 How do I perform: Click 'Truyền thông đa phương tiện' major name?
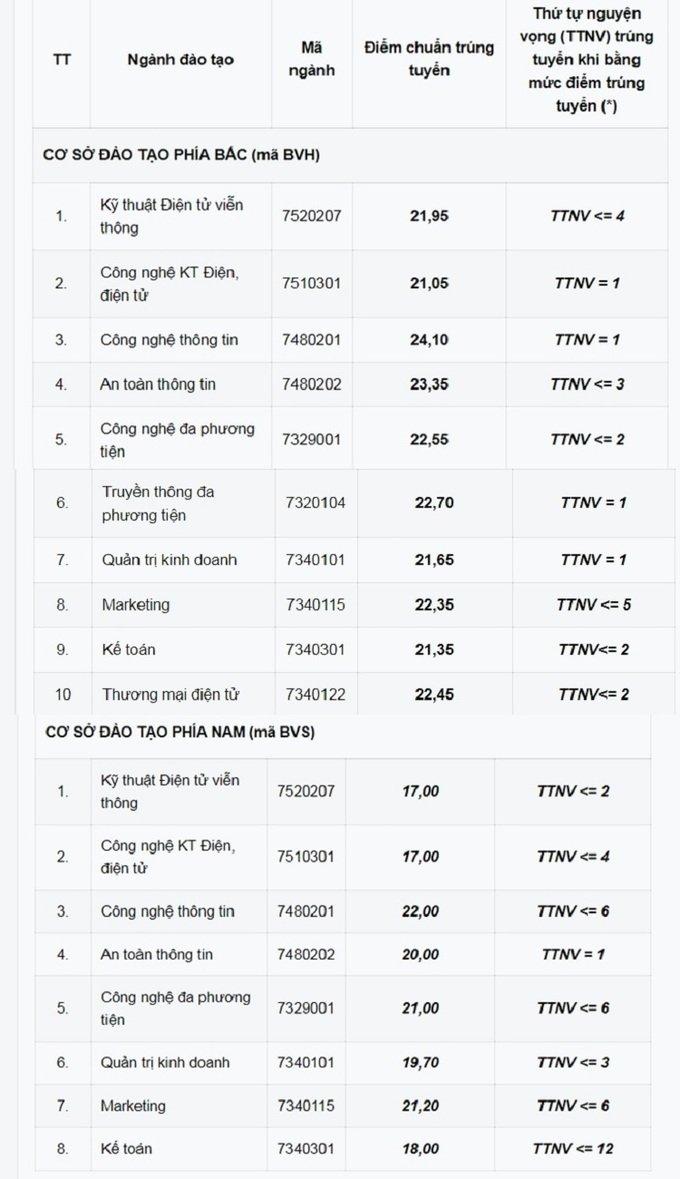[159, 503]
